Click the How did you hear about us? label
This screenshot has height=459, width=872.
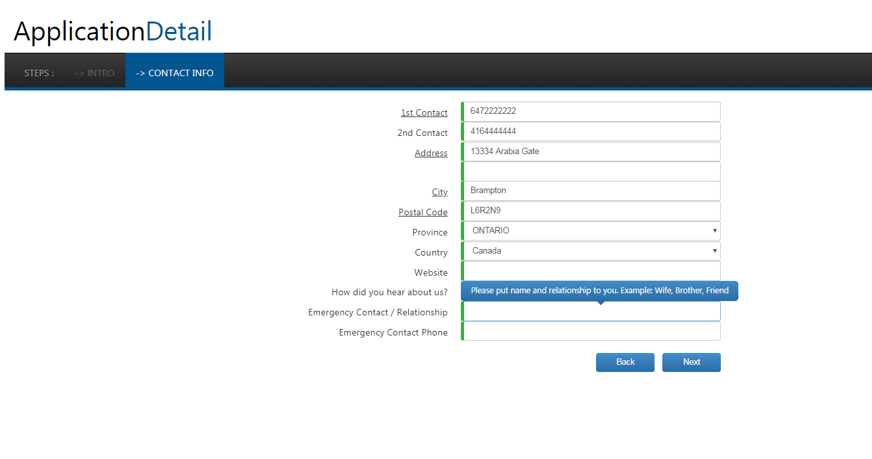point(389,292)
